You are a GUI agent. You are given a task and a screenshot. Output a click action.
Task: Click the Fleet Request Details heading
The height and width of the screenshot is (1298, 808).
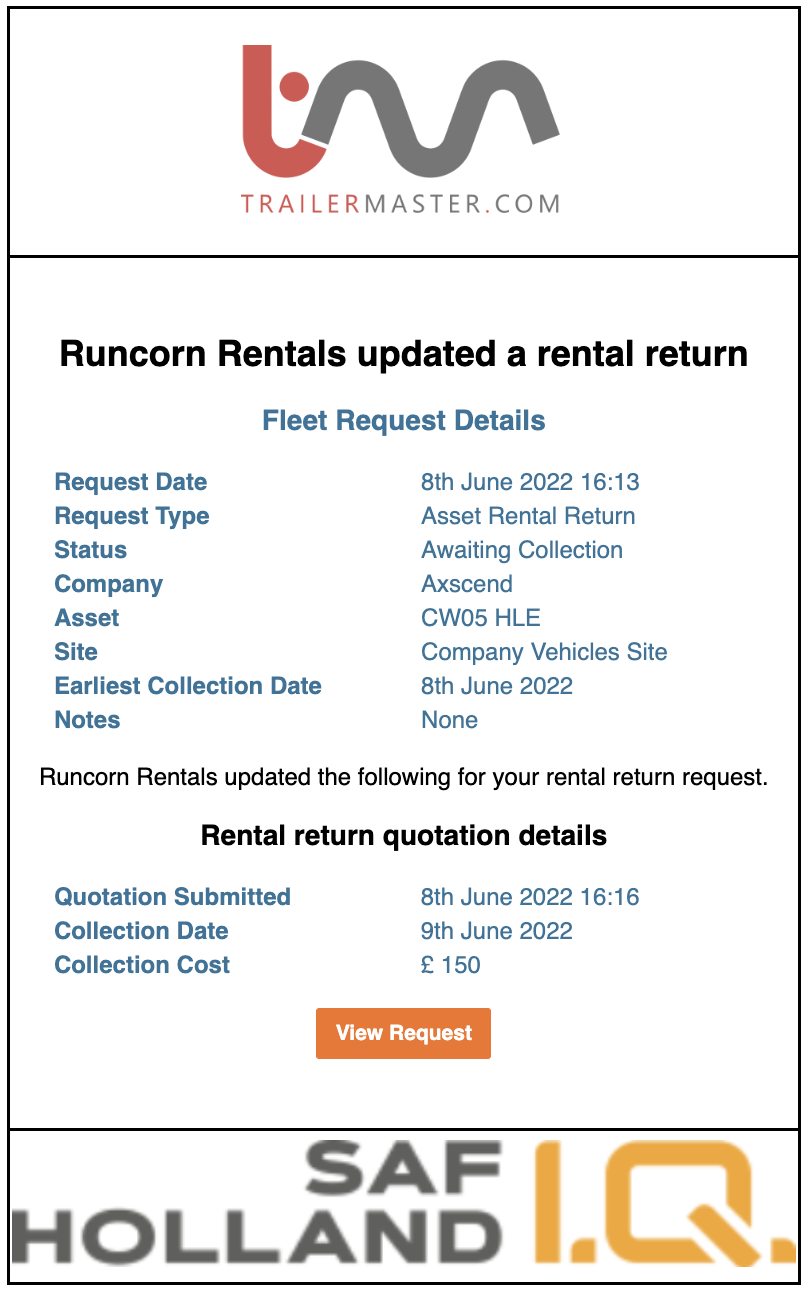click(403, 420)
